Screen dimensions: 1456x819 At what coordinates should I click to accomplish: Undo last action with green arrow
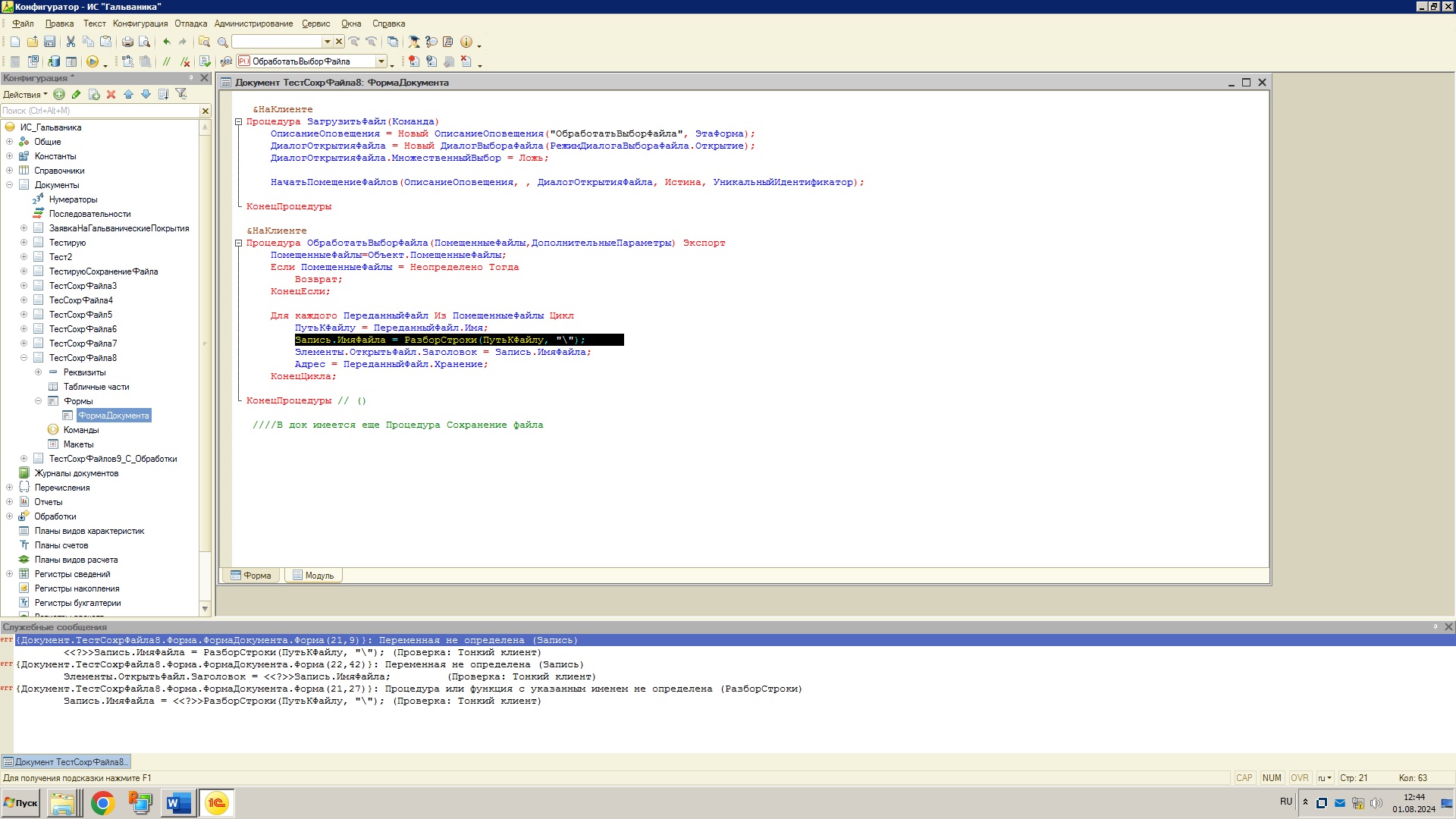click(167, 42)
